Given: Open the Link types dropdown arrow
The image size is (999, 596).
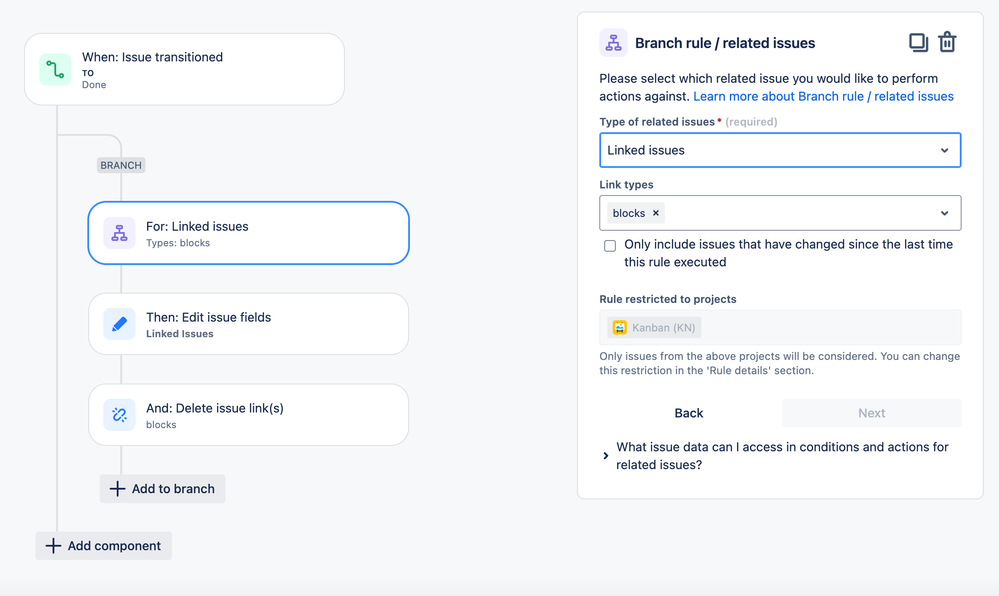Looking at the screenshot, I should coord(944,214).
